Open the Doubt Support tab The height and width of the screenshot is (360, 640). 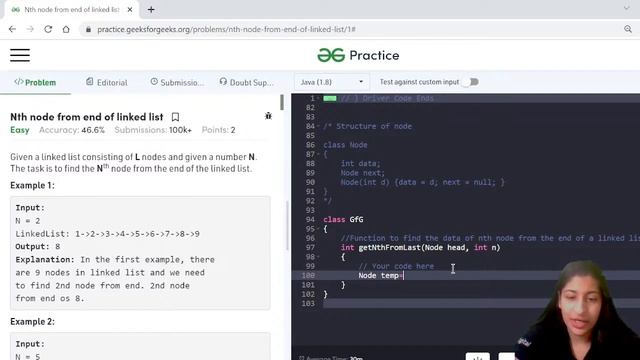(x=247, y=82)
